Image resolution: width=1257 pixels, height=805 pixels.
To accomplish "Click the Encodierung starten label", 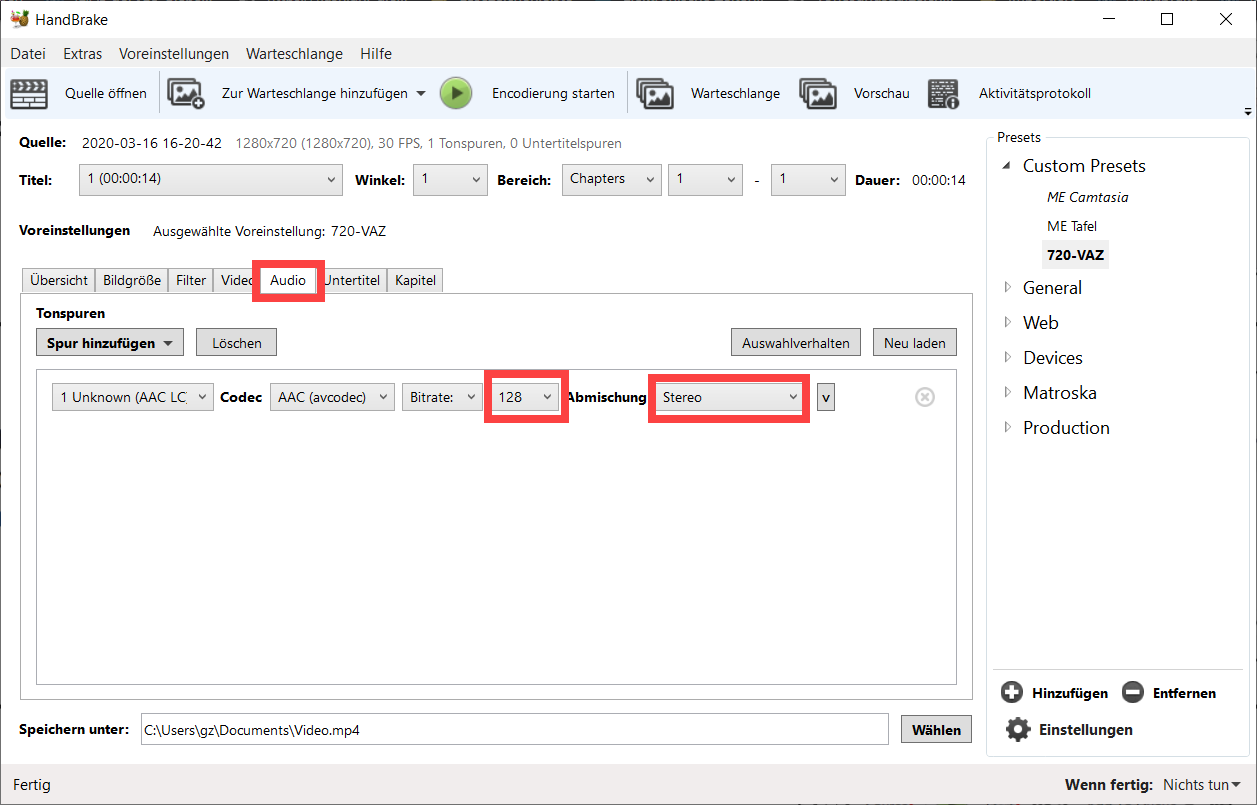I will pyautogui.click(x=553, y=93).
